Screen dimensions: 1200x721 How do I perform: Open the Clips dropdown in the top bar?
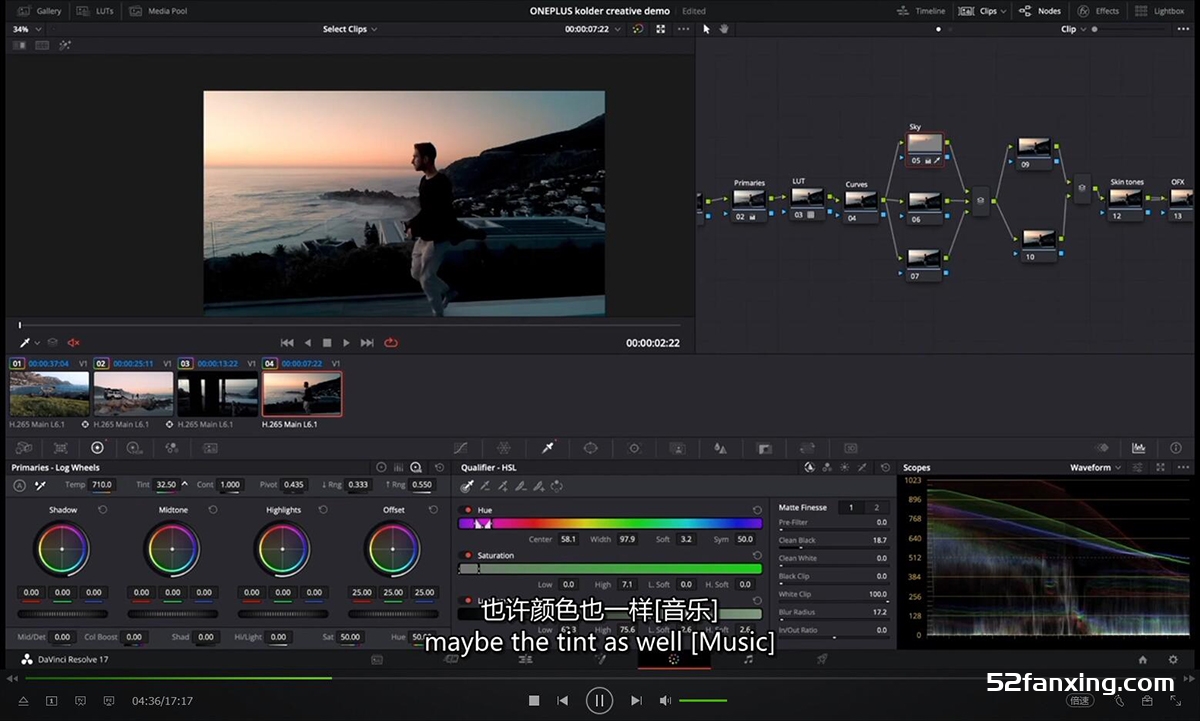tap(982, 11)
